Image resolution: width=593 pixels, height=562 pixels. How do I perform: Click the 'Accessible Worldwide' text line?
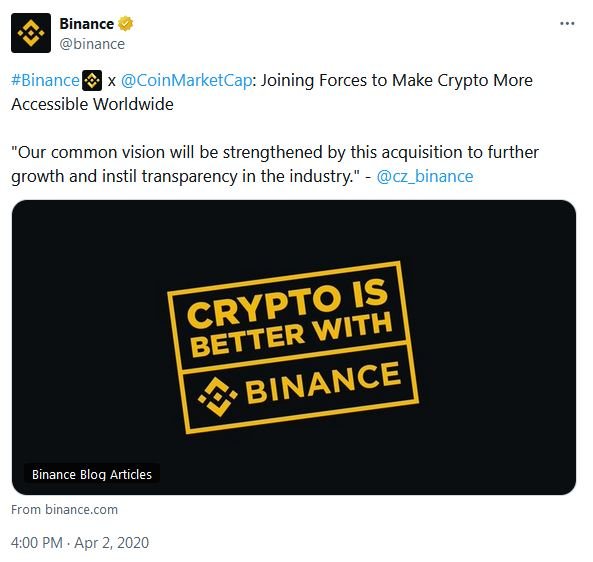point(92,104)
